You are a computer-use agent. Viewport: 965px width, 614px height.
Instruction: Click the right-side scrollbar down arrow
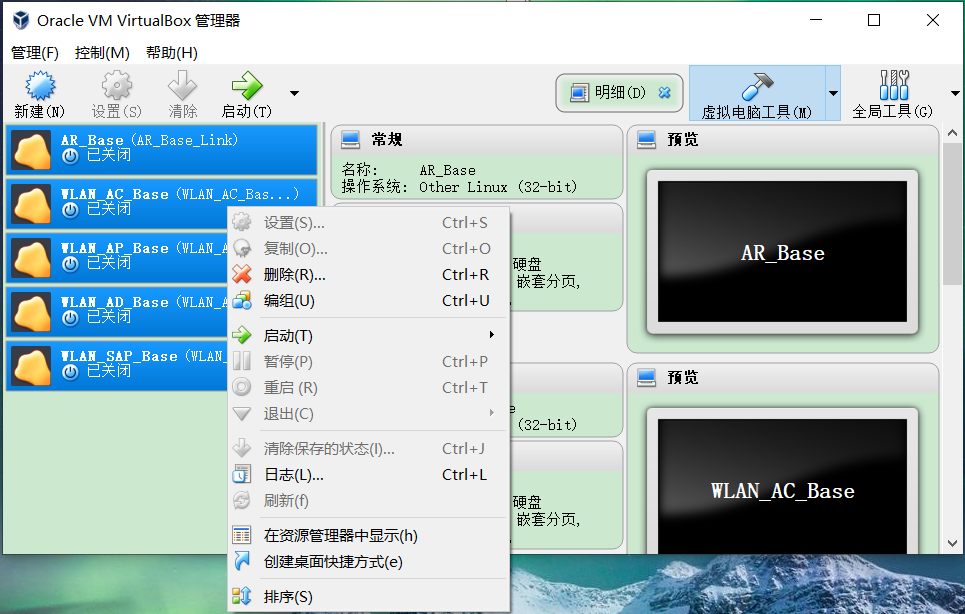(x=953, y=543)
